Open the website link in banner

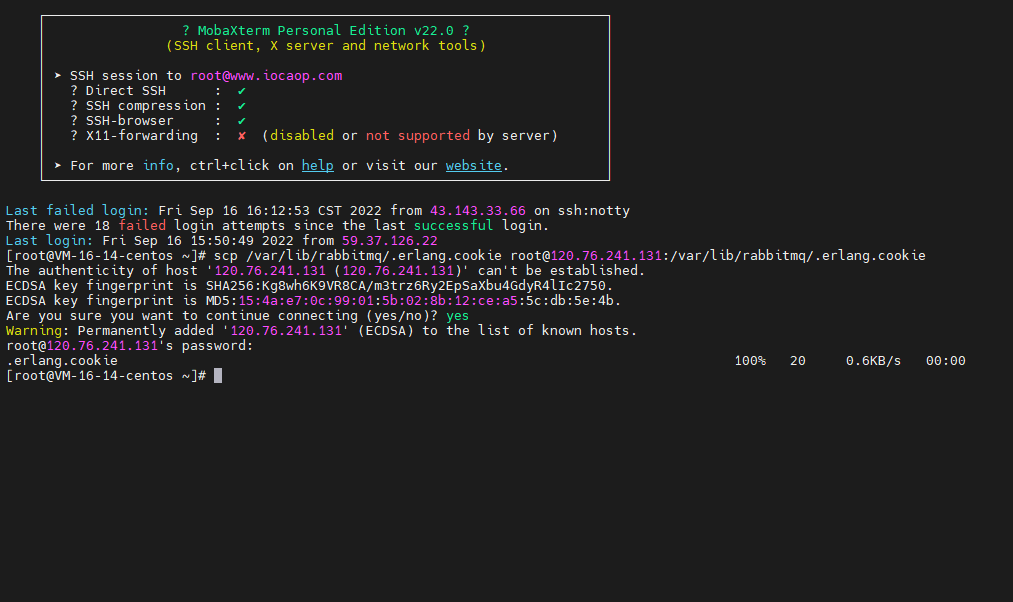(474, 165)
